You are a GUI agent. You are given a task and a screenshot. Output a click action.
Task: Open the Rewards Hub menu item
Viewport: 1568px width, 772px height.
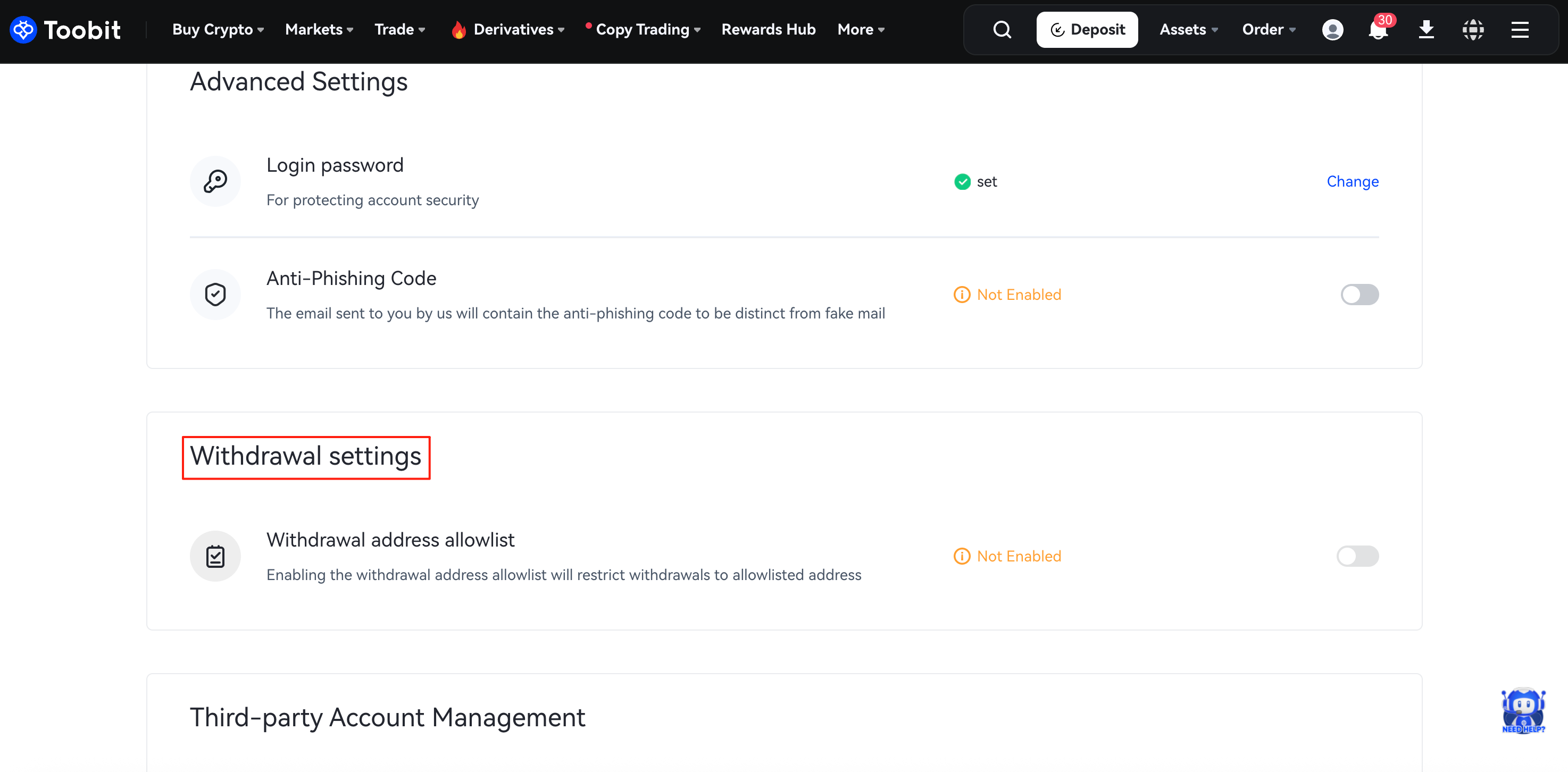pos(768,29)
